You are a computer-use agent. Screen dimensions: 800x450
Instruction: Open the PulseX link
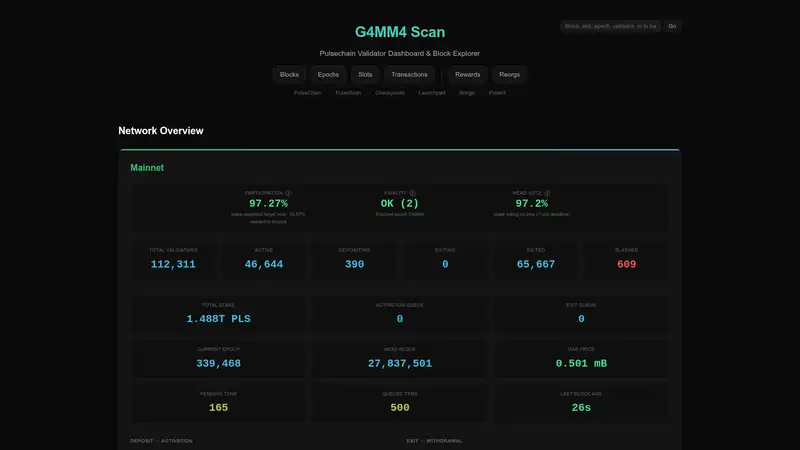pos(497,93)
